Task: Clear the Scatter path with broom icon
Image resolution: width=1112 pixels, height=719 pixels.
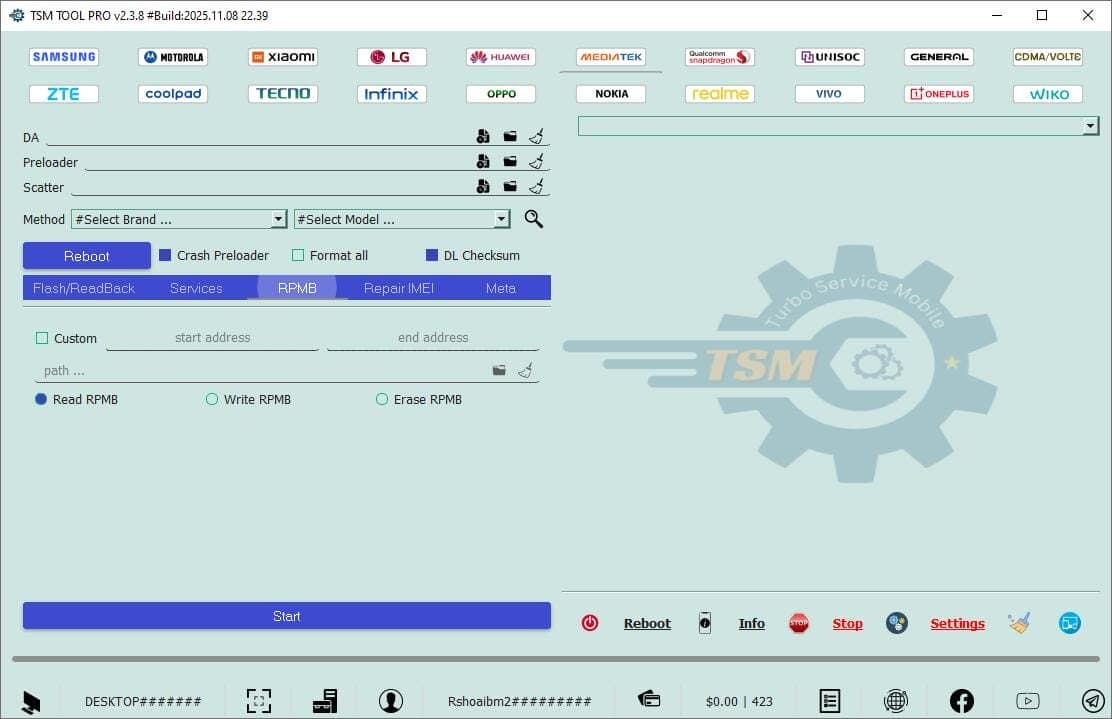Action: (536, 186)
